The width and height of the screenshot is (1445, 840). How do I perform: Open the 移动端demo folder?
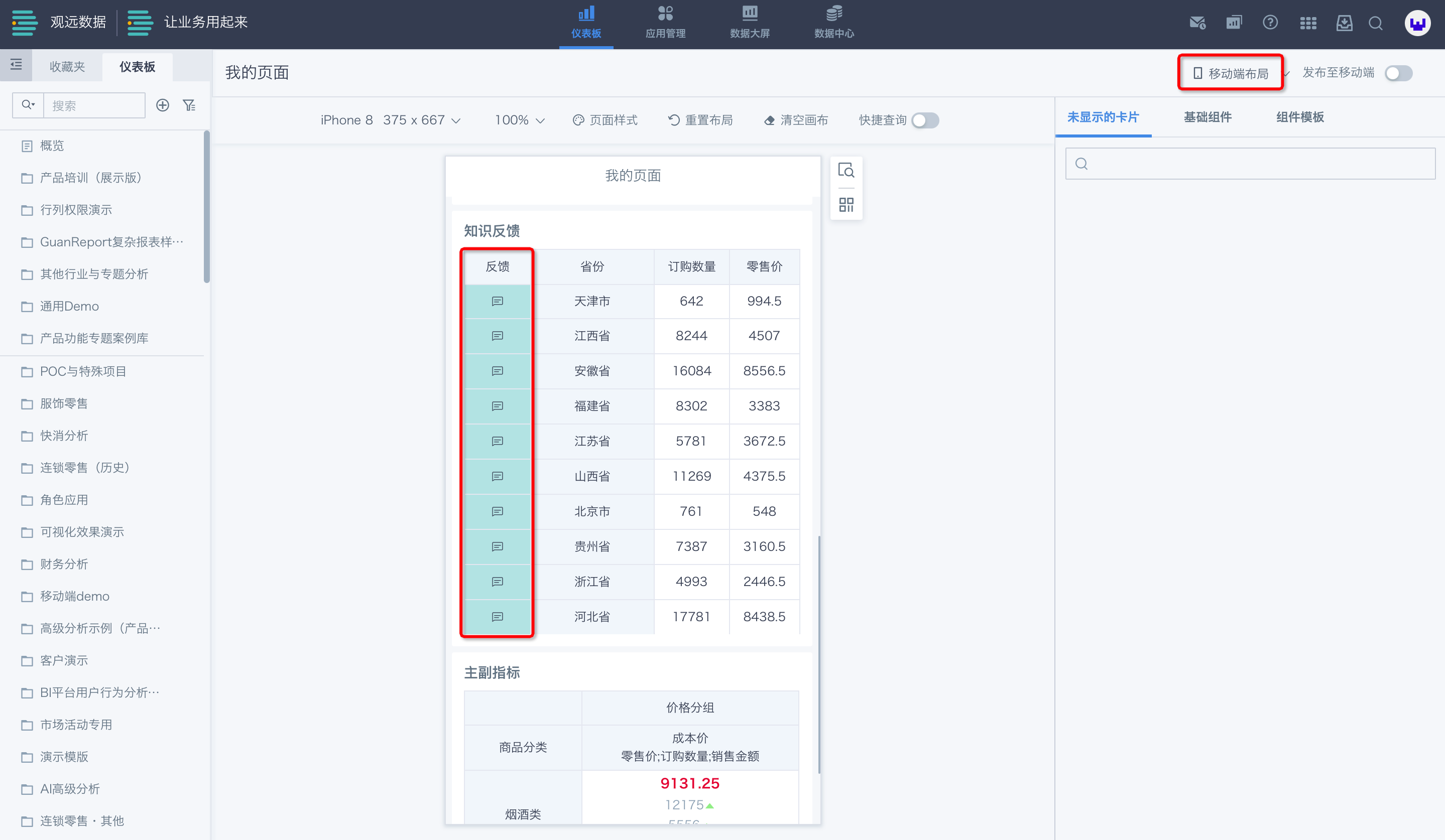pos(74,596)
